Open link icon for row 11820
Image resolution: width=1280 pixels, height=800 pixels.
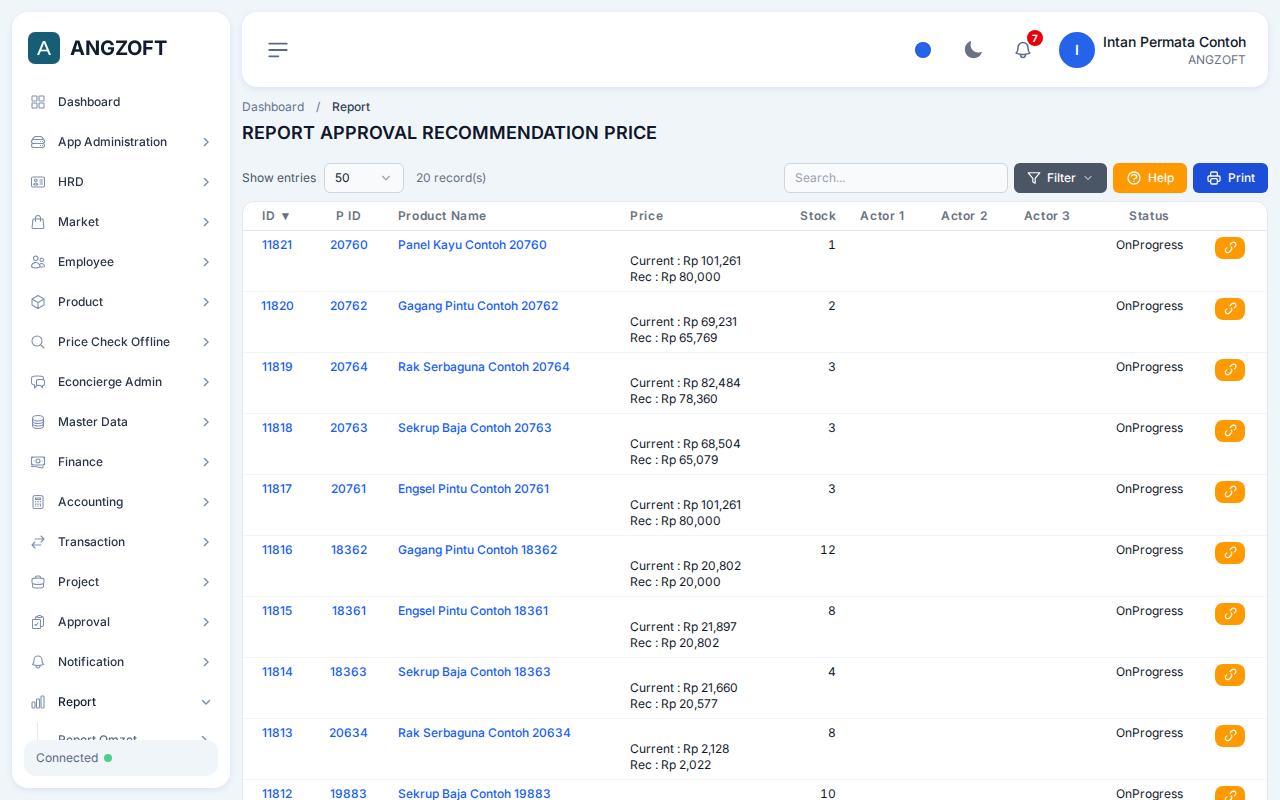(1230, 309)
